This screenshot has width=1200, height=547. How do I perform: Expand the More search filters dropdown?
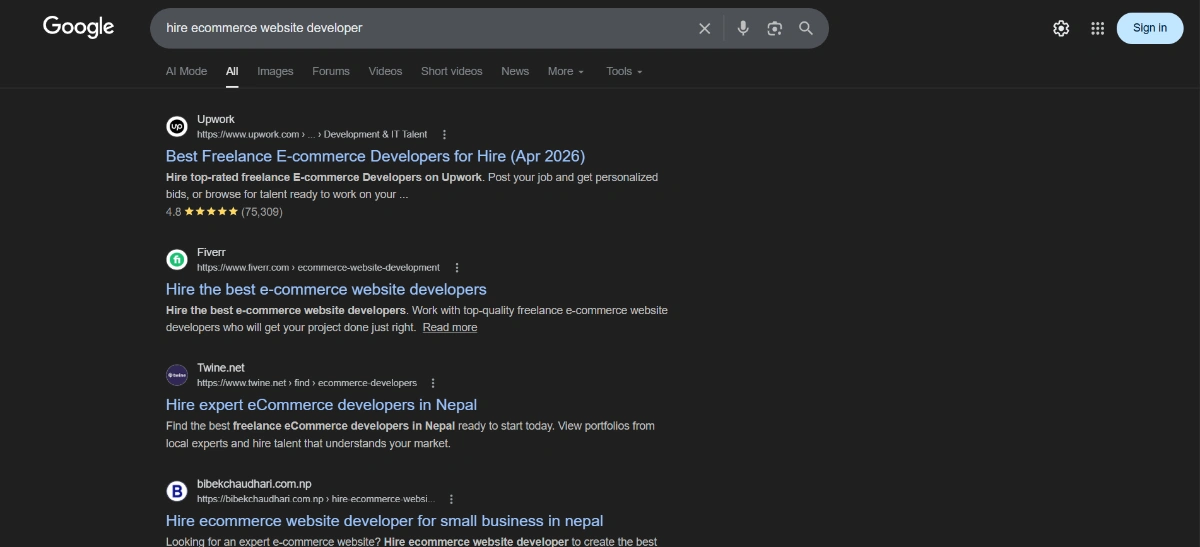pos(566,71)
